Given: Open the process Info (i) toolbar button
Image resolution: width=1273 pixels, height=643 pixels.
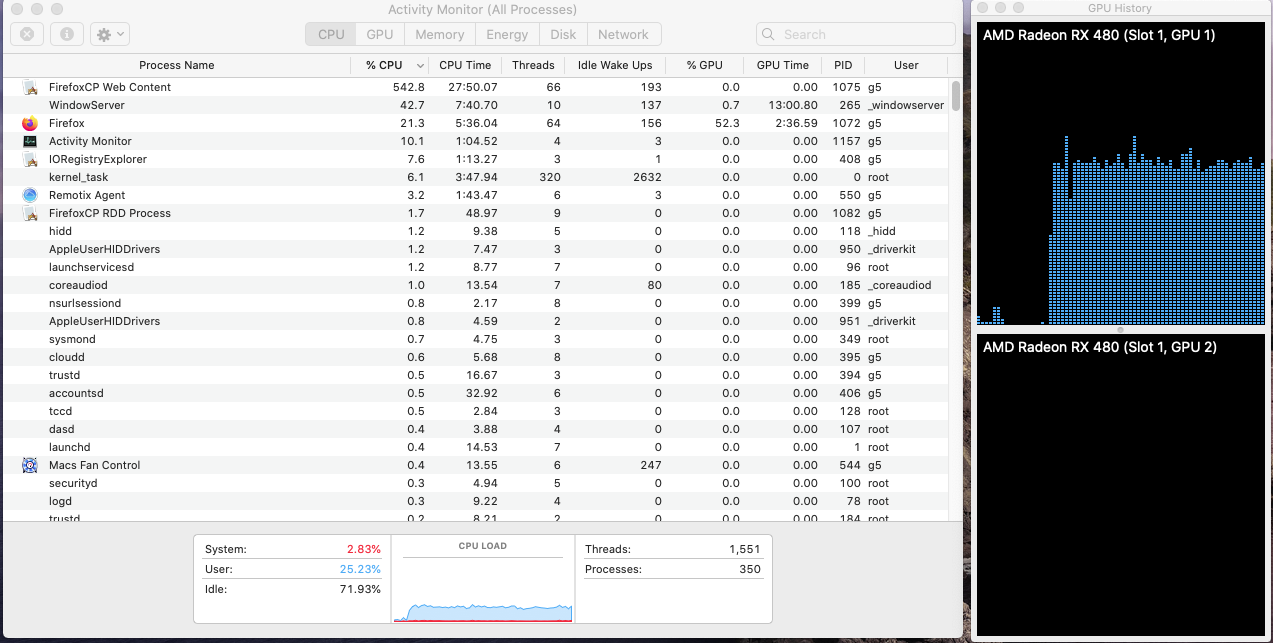Looking at the screenshot, I should [x=67, y=34].
